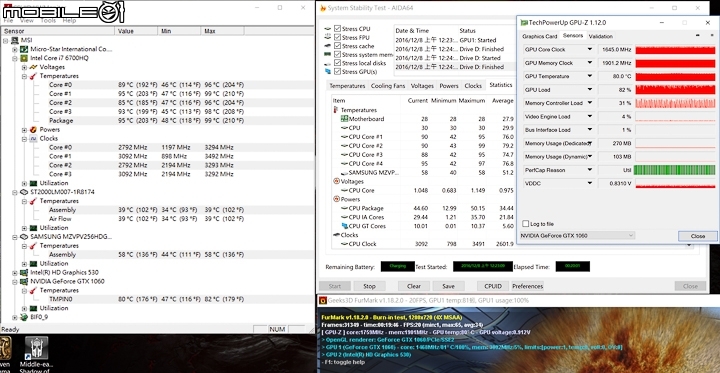Open the Validation tab in GPU-Z
Viewport: 720px width, 373px height.
pyautogui.click(x=601, y=36)
